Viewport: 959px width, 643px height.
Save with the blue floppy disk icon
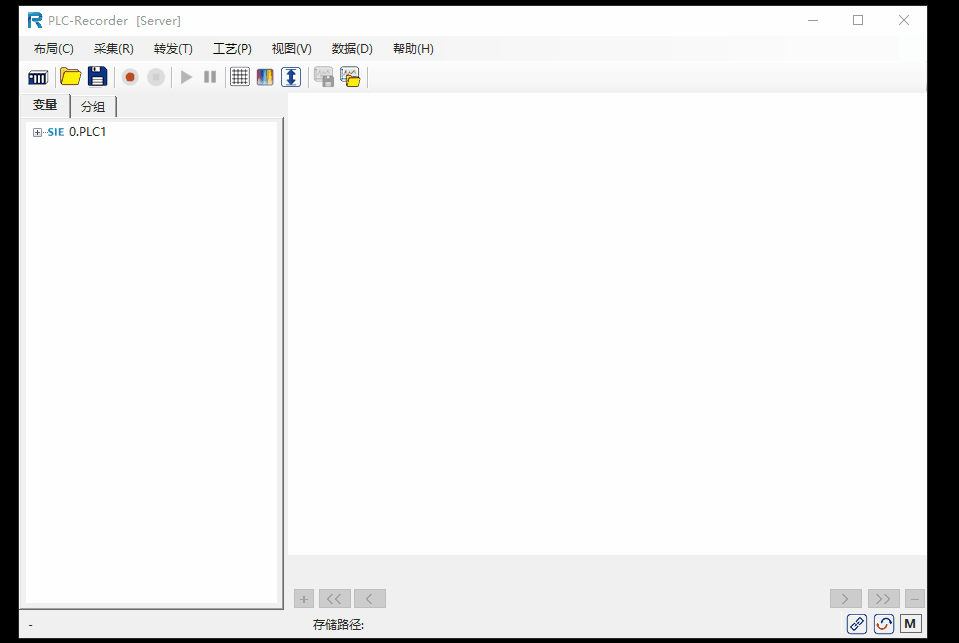click(97, 77)
